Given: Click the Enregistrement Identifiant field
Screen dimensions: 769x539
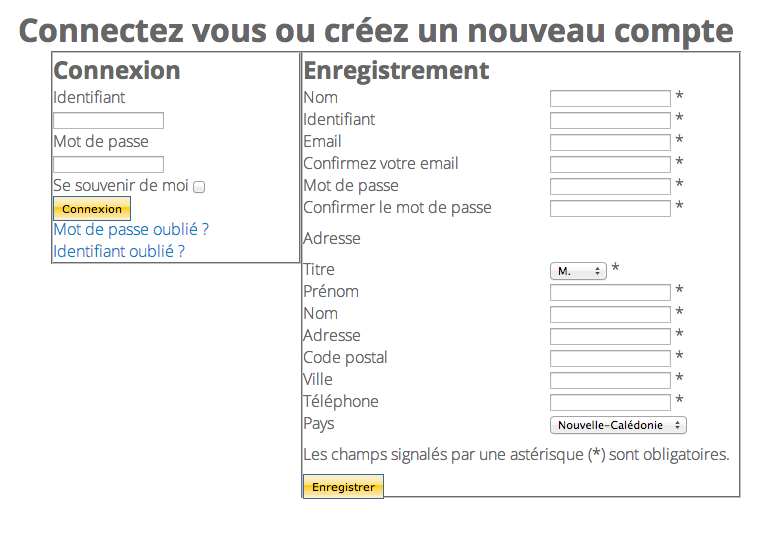Looking at the screenshot, I should click(x=610, y=121).
